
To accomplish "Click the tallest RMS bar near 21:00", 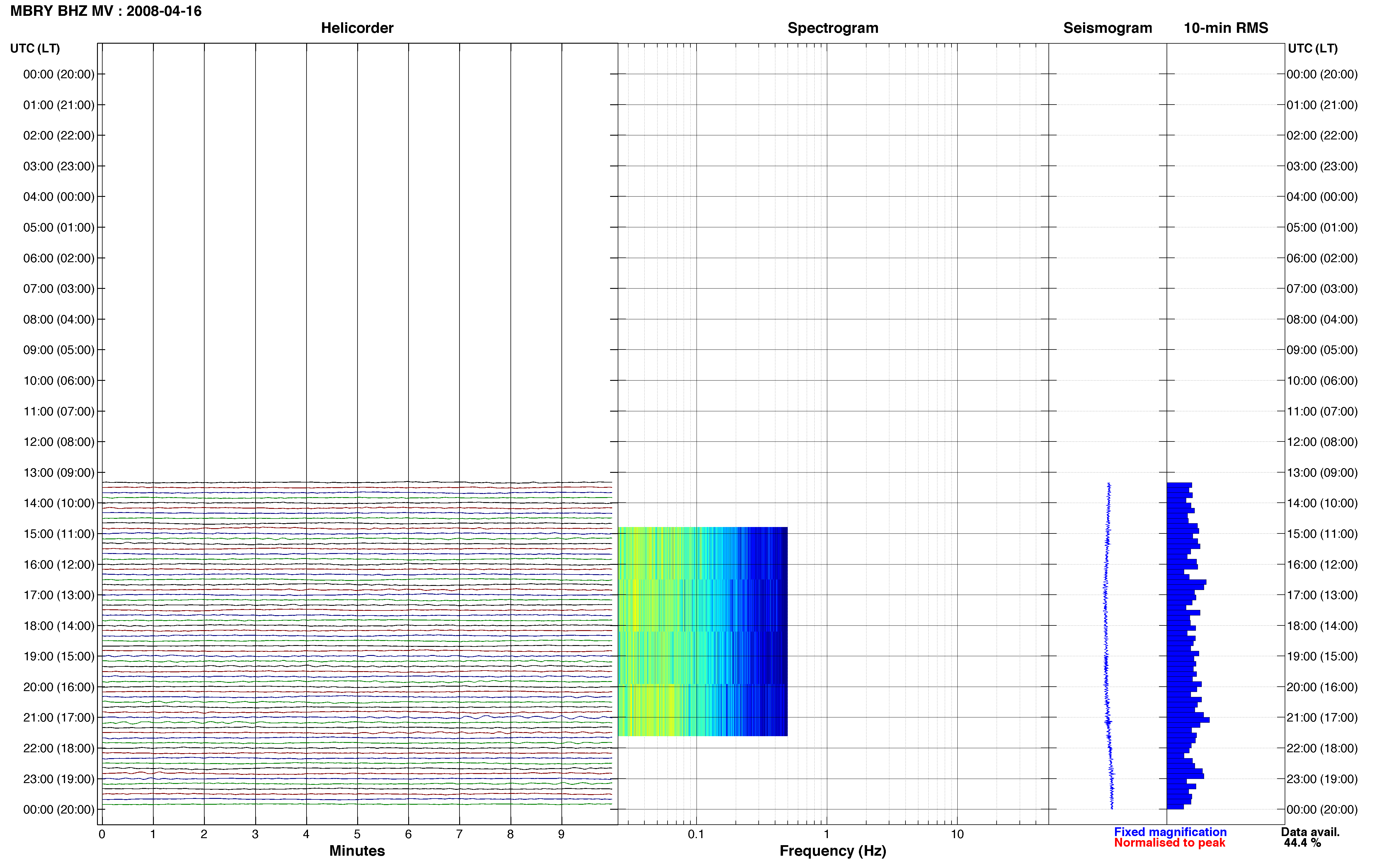I will [1188, 720].
